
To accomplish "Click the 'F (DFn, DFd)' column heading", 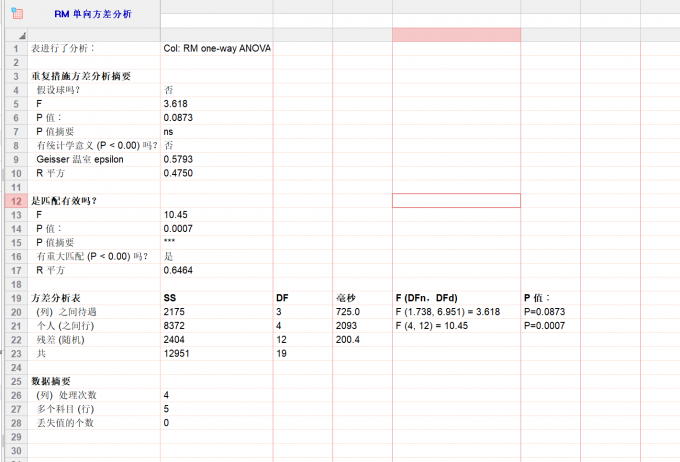I will click(426, 298).
